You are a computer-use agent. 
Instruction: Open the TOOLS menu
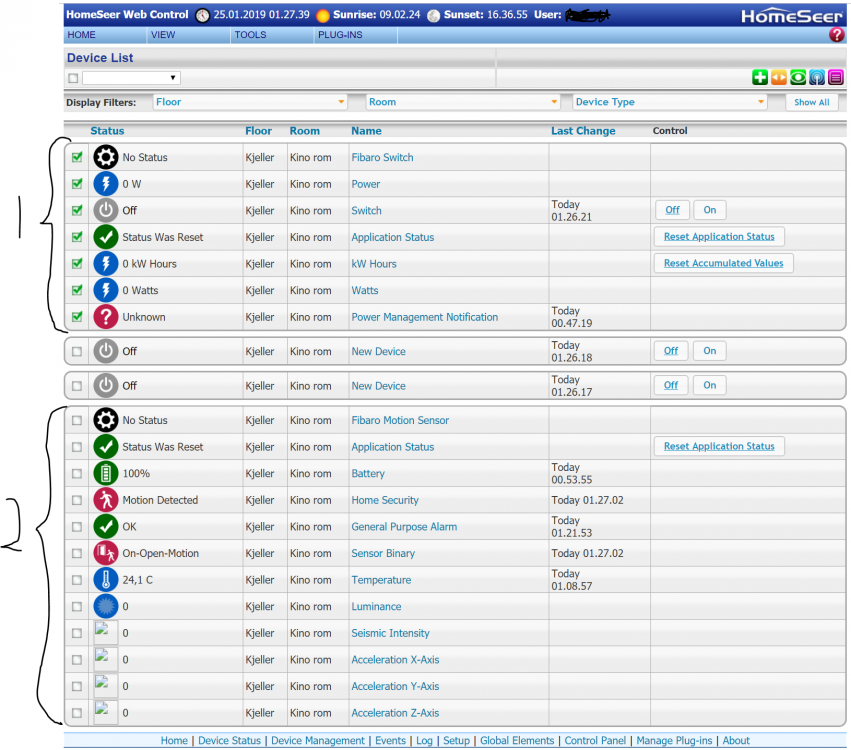(250, 35)
